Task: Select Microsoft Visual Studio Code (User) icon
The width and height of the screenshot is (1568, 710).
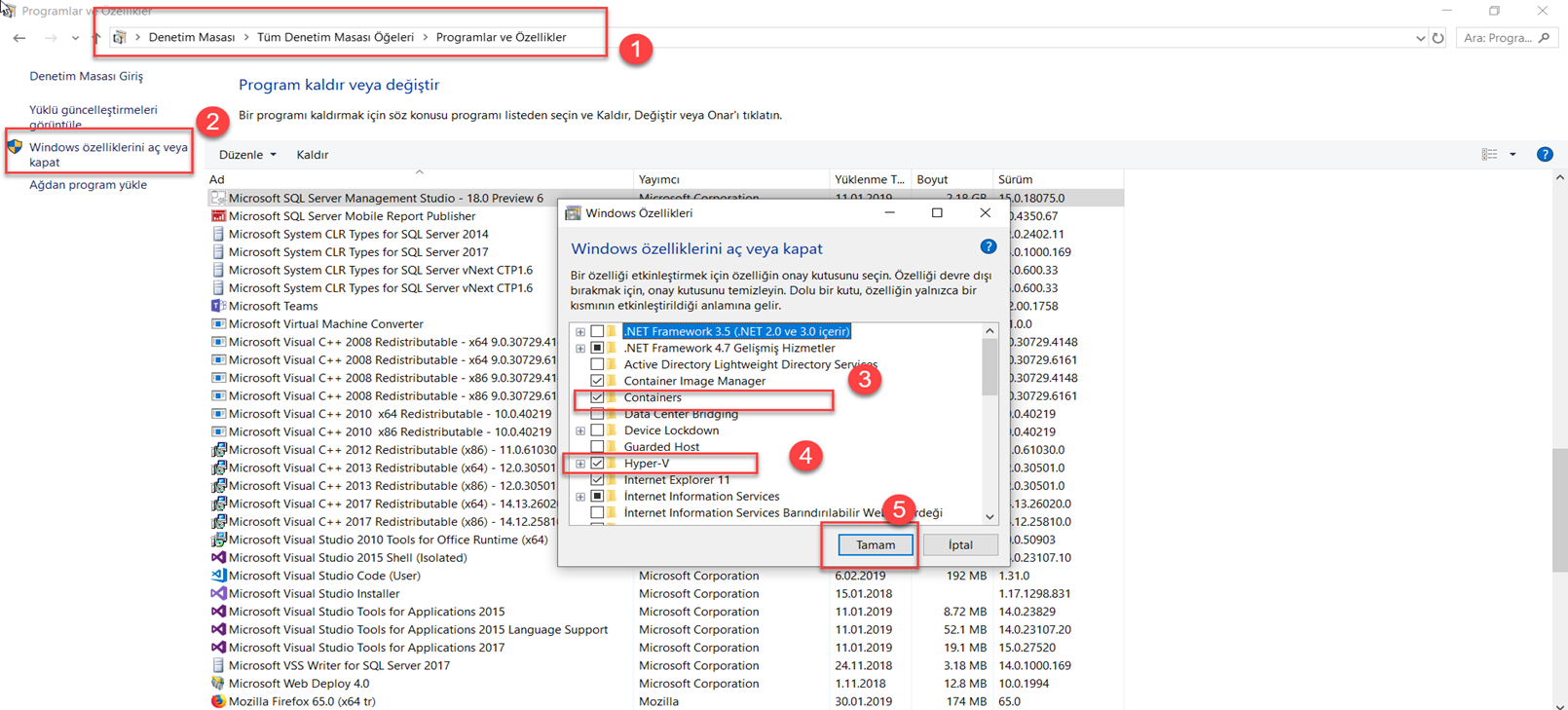Action: coord(218,576)
